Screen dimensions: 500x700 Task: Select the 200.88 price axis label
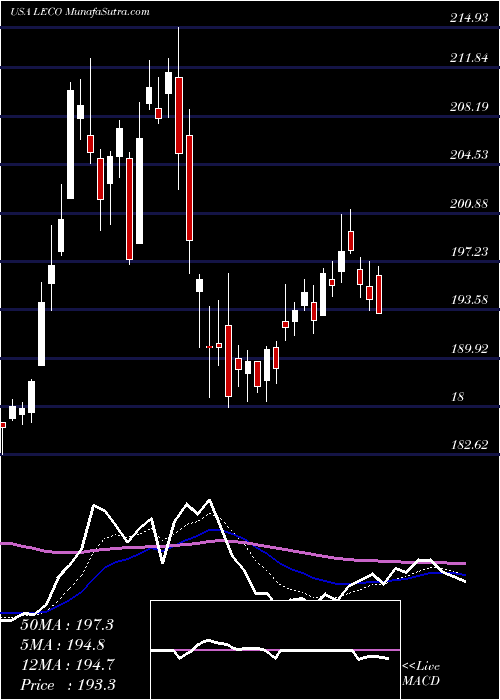click(469, 204)
